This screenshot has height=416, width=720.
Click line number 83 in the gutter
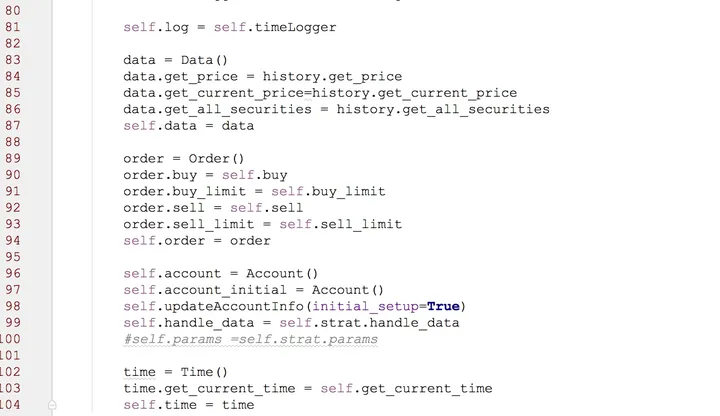(12, 60)
